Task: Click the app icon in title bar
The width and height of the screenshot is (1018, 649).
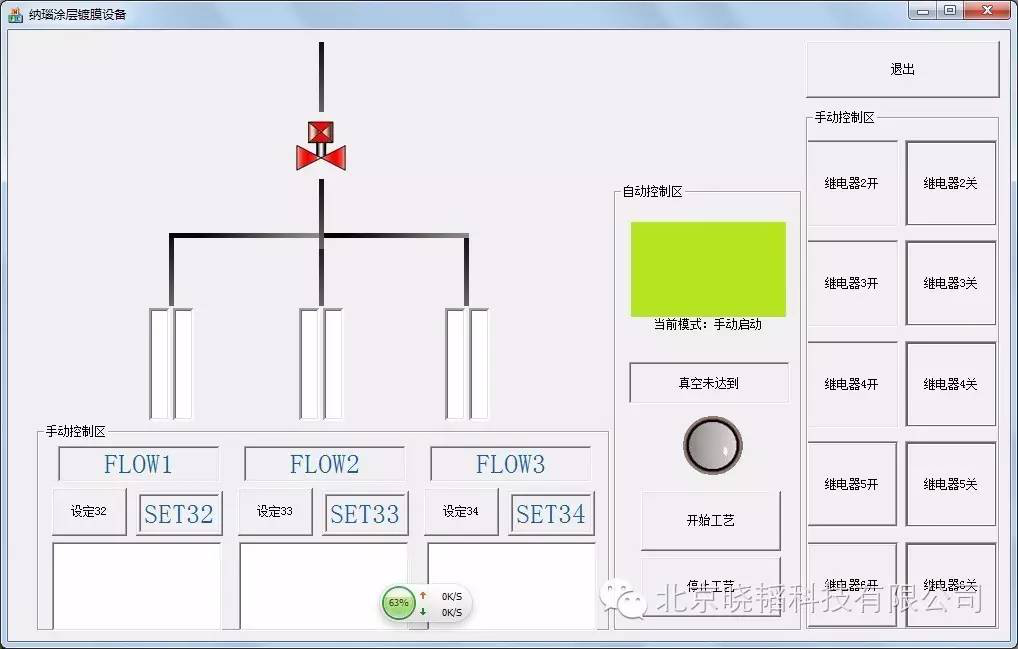Action: coord(15,14)
